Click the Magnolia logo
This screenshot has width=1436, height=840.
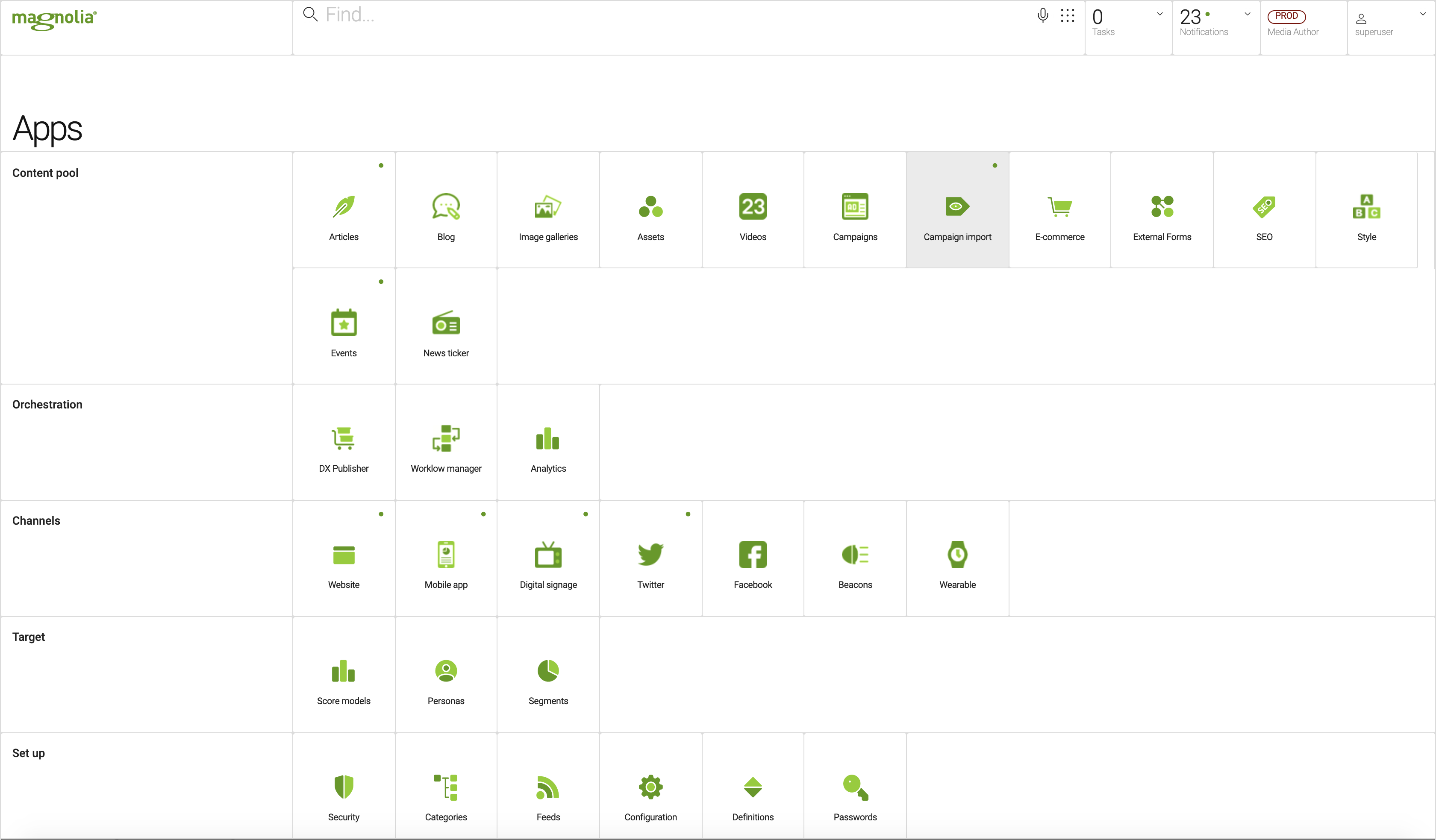[x=55, y=19]
